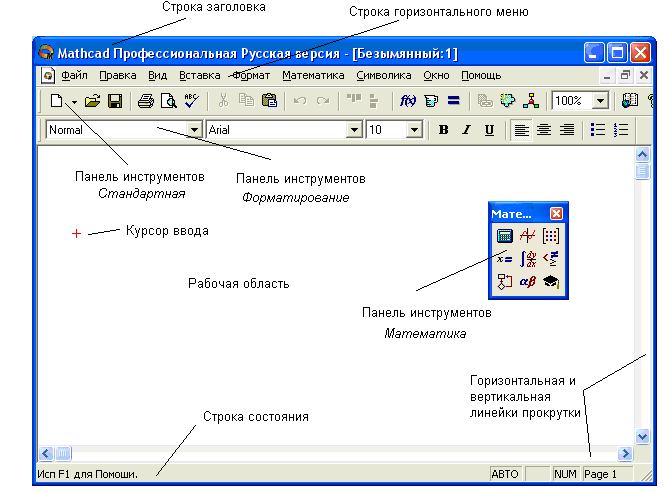Close the Мате... floating toolbar
This screenshot has width=666, height=492.
(556, 213)
